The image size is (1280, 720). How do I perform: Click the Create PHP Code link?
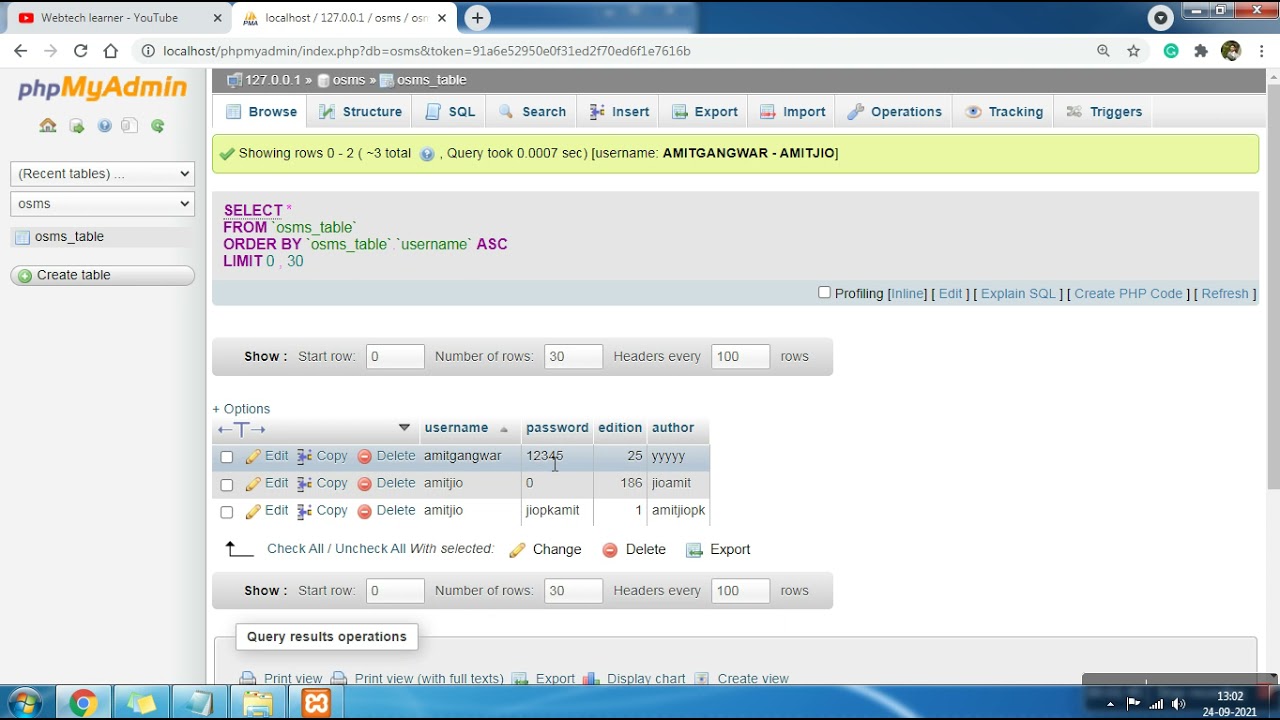point(1128,294)
